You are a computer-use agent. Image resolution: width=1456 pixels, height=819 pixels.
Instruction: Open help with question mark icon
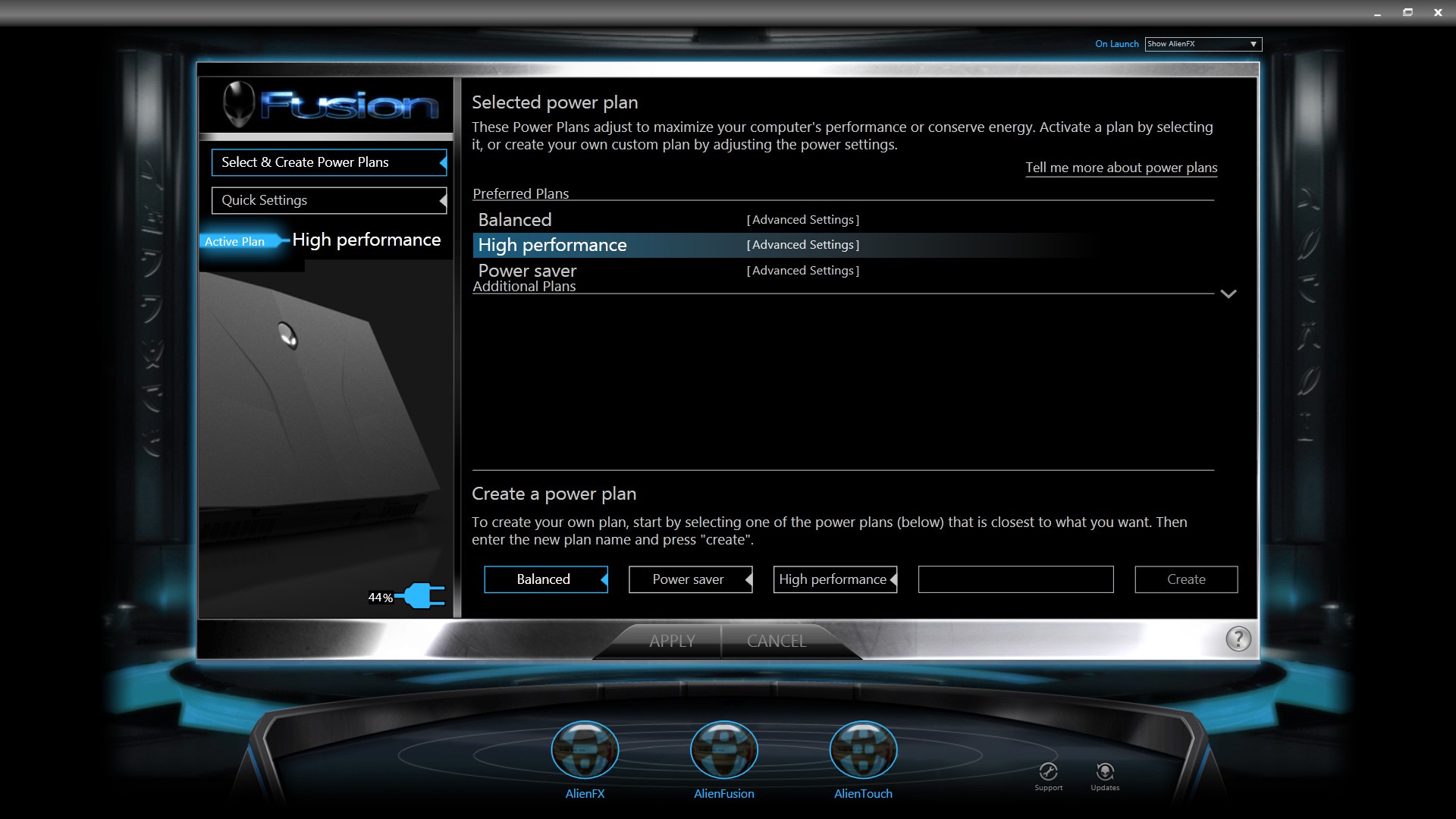(x=1238, y=639)
